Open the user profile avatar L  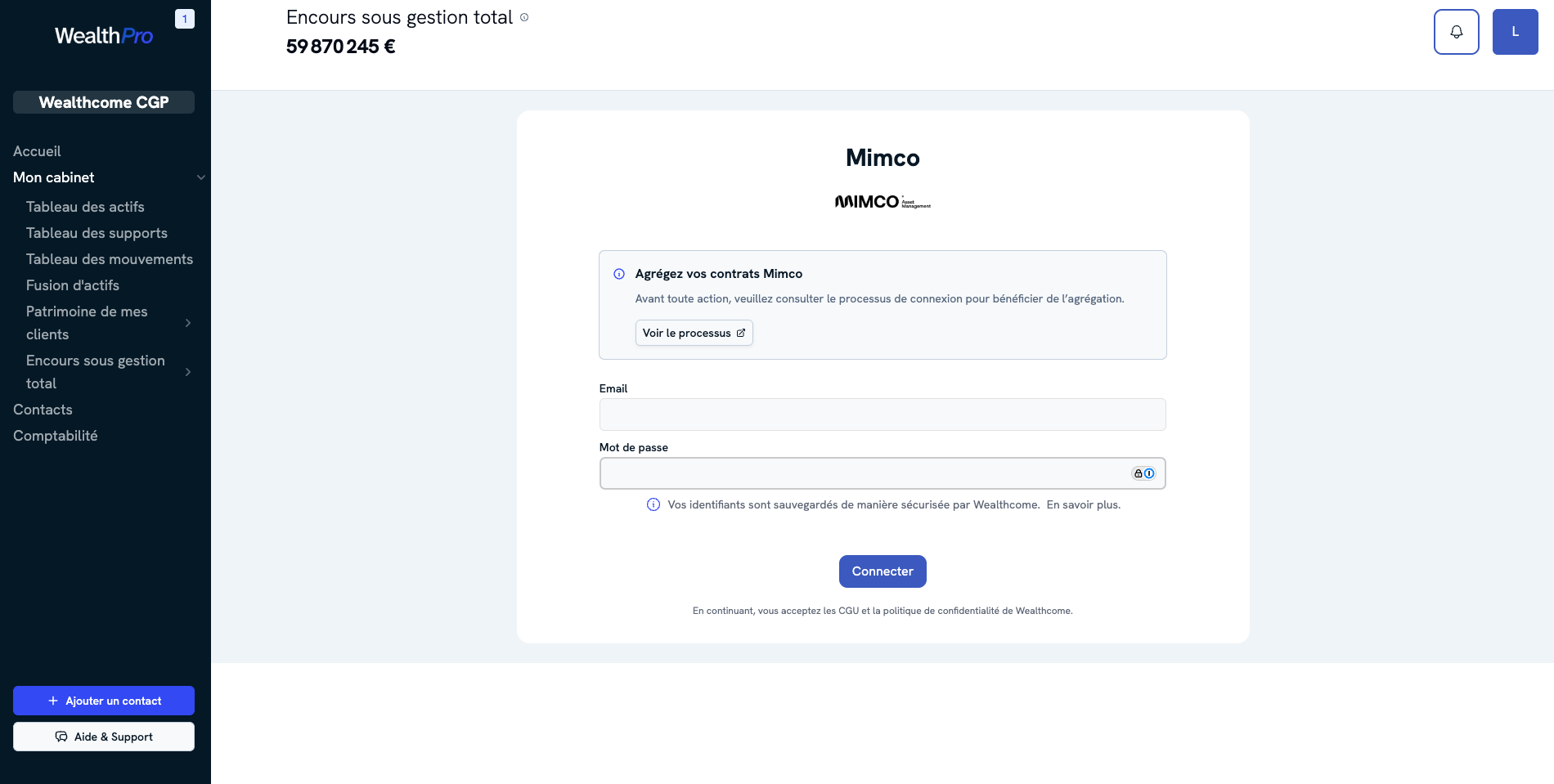tap(1515, 32)
